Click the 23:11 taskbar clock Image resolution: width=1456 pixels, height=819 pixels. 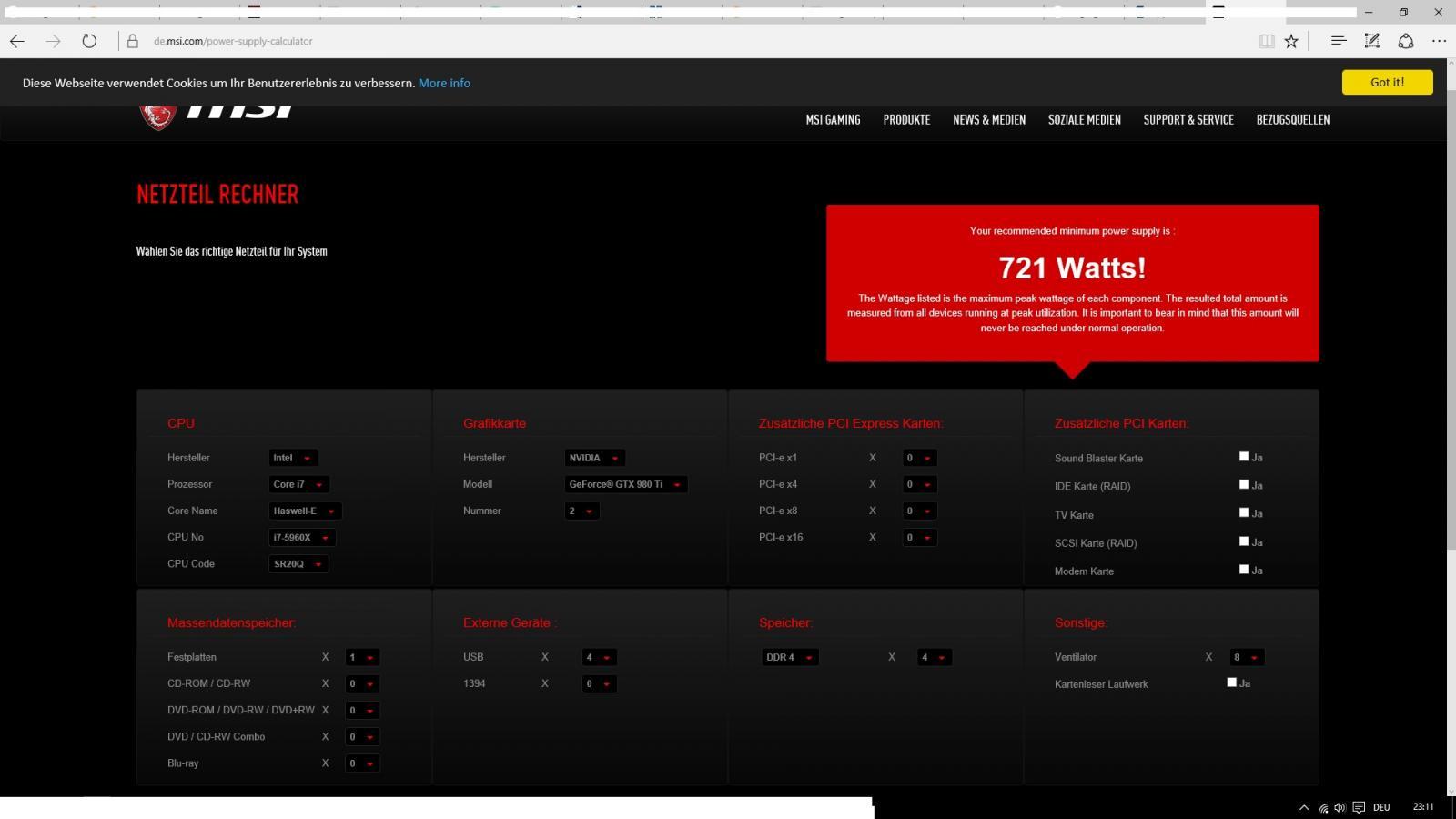[x=1423, y=806]
